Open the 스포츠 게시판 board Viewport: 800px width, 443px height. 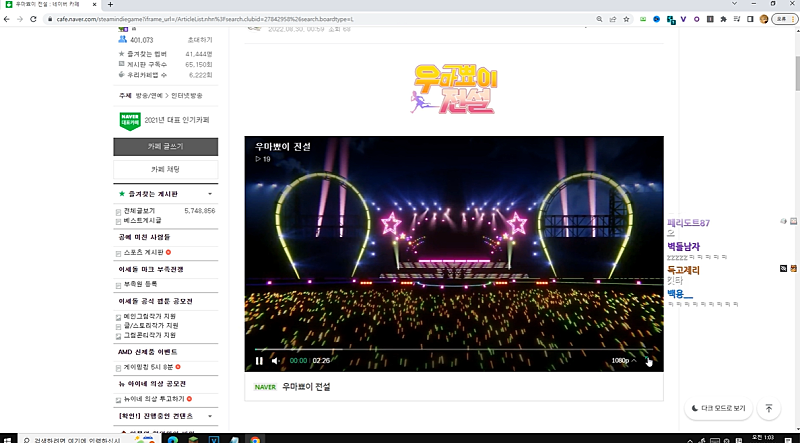pyautogui.click(x=143, y=252)
